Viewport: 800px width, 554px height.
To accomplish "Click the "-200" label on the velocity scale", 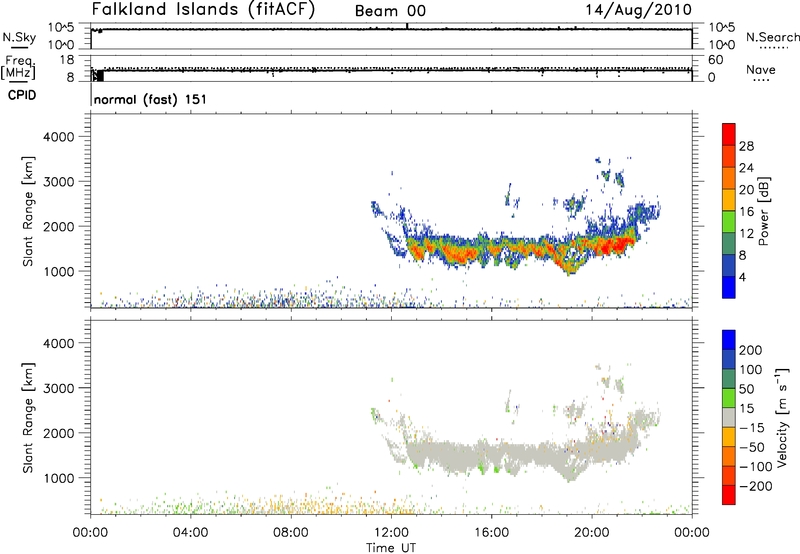I will 756,486.
